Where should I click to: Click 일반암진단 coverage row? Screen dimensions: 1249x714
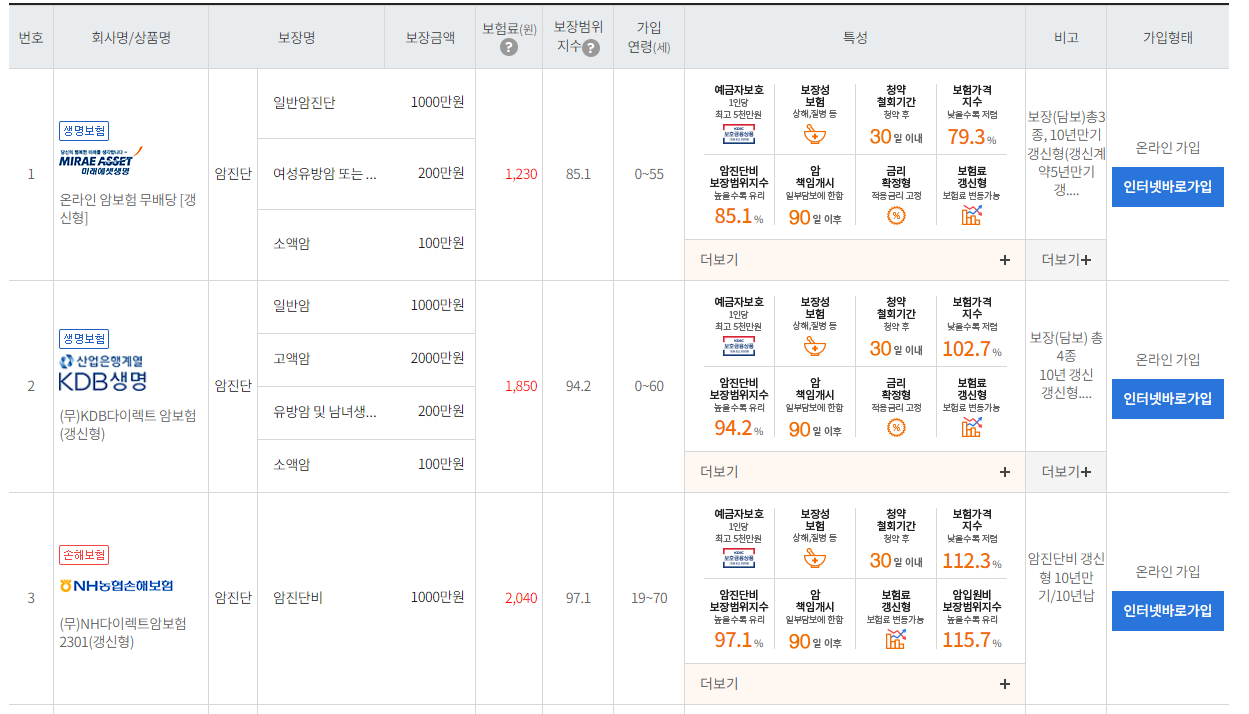click(366, 103)
